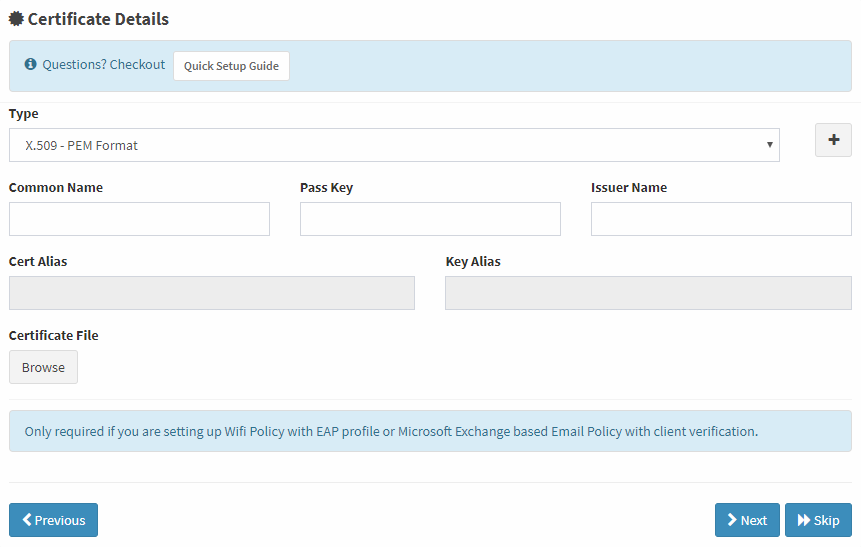The image size is (861, 547).
Task: Click the Key Alias field
Action: point(648,293)
